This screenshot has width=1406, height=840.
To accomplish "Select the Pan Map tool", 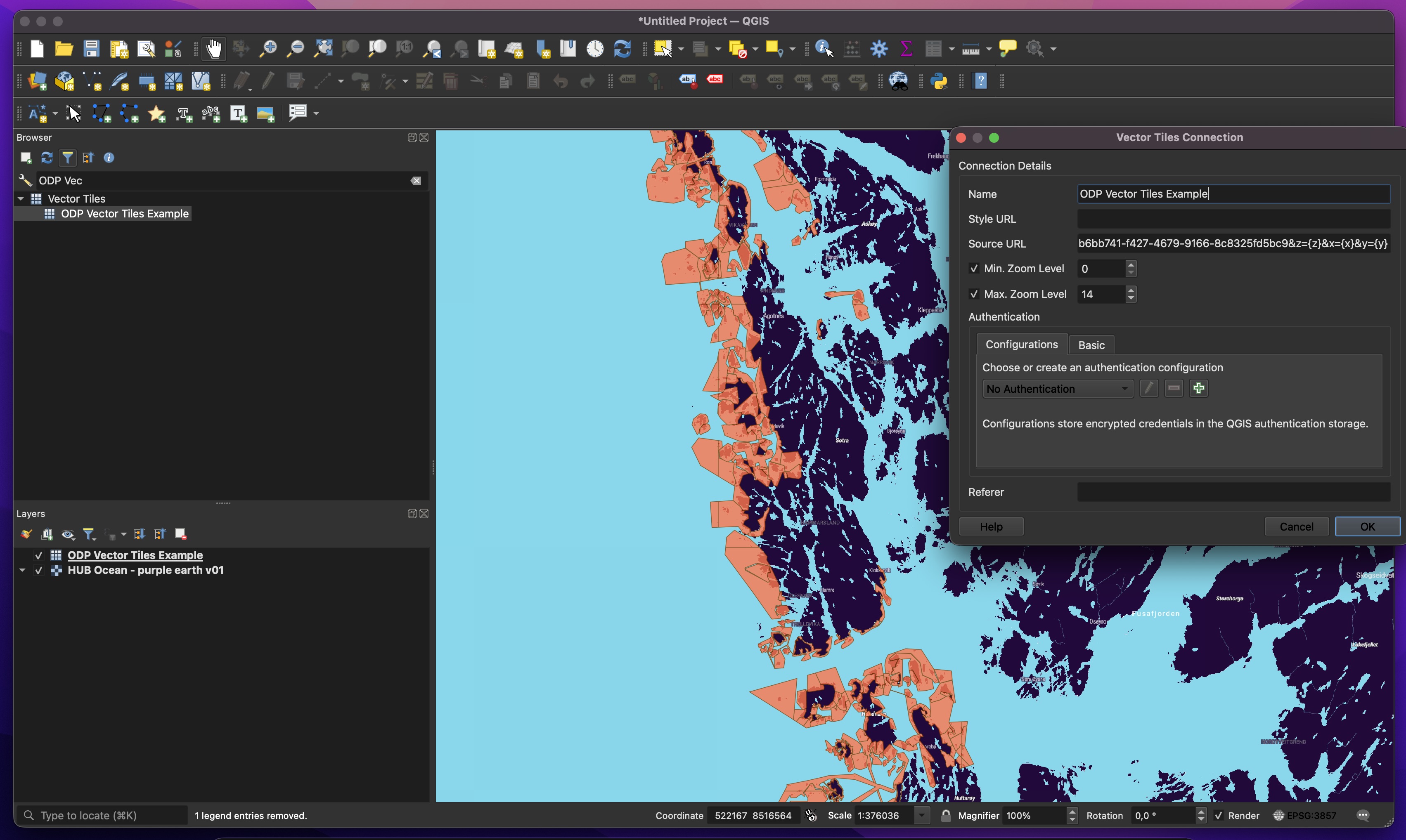I will point(213,49).
